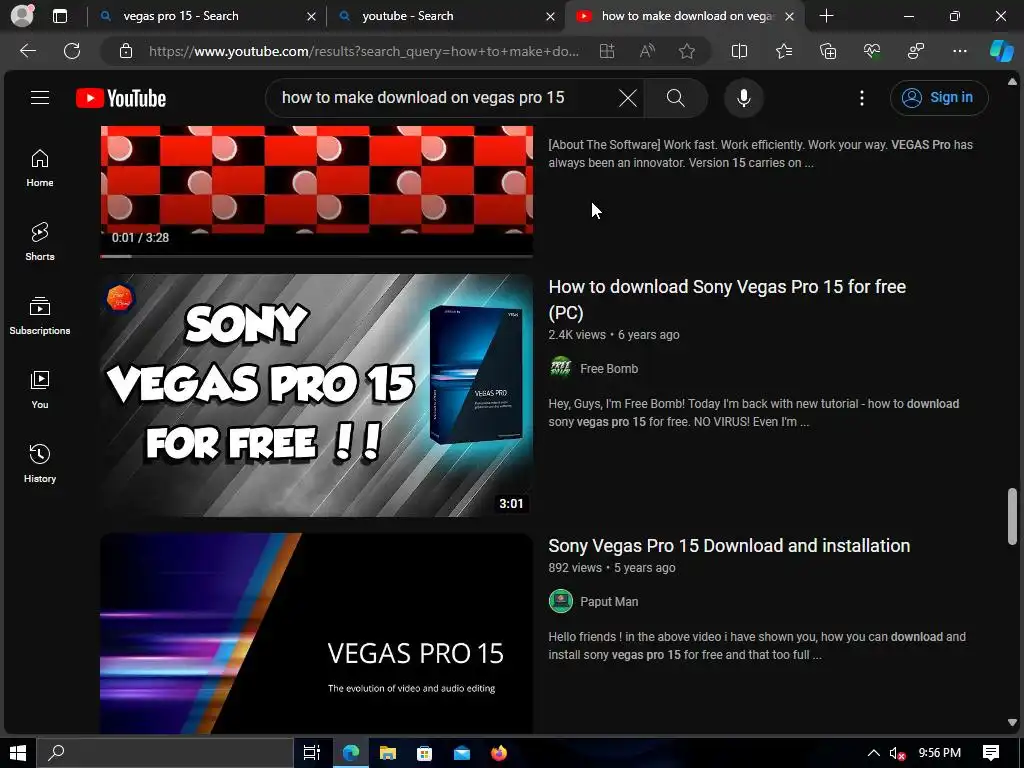Show hidden system tray icons

click(873, 753)
